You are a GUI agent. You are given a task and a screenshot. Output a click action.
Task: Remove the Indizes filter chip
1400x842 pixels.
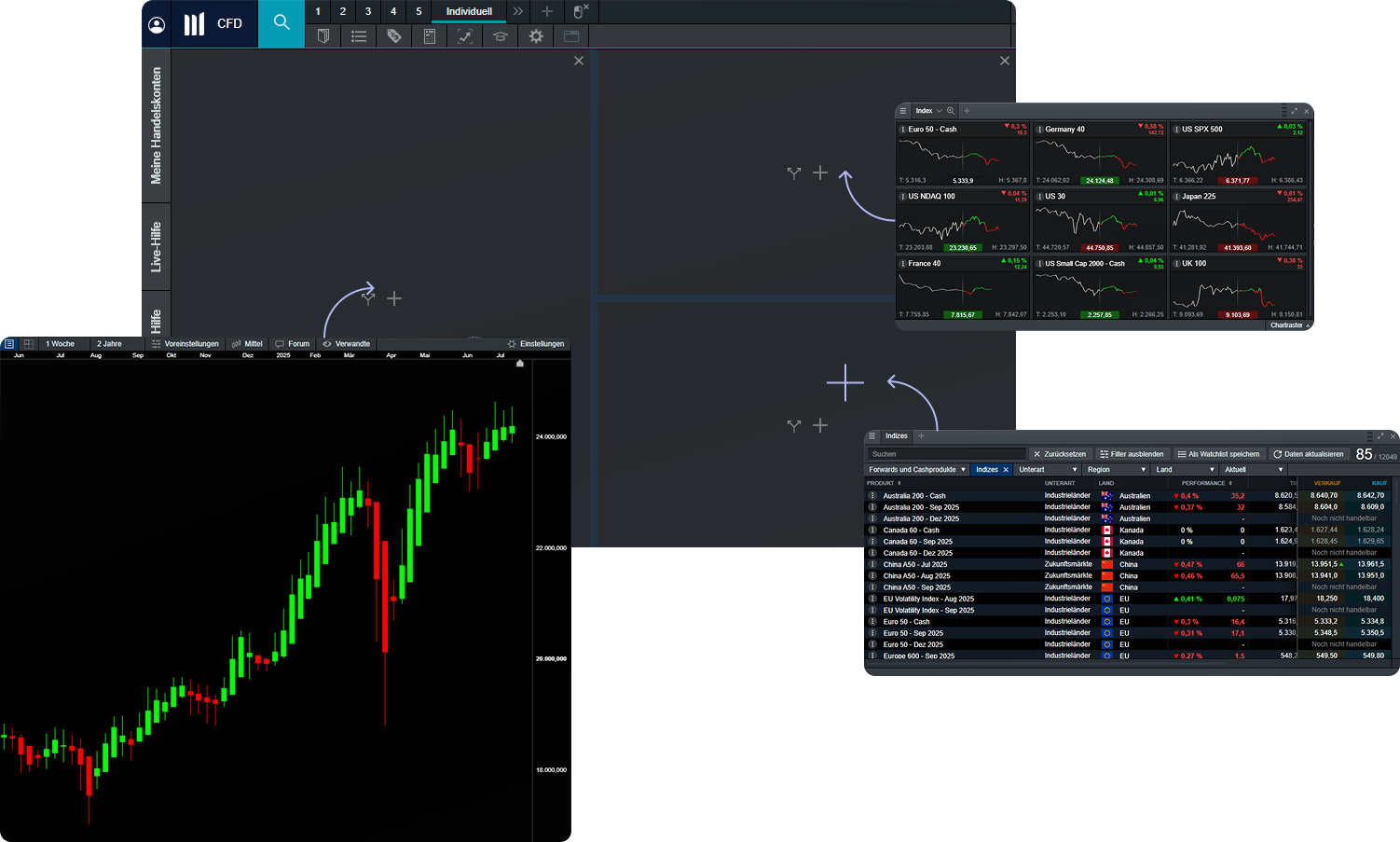pyautogui.click(x=1005, y=469)
